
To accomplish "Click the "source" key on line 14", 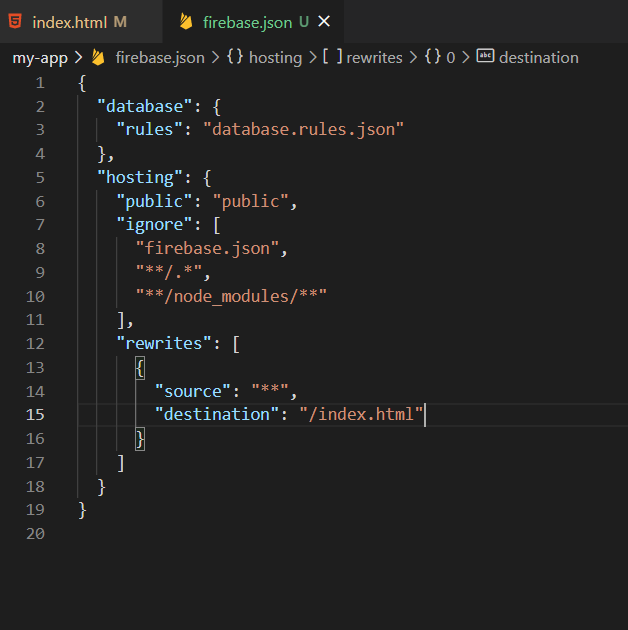I will (193, 391).
